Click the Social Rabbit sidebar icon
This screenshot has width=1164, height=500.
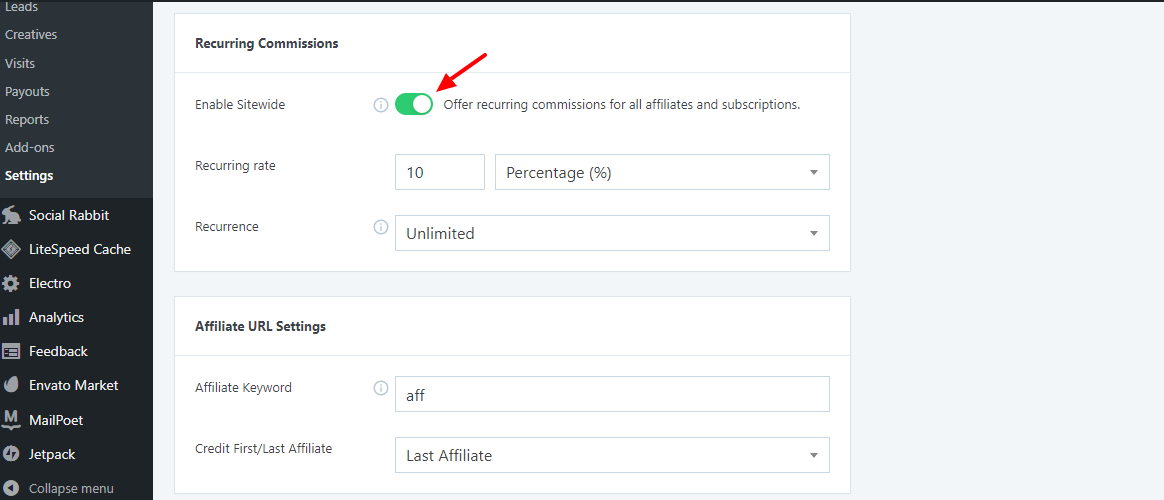click(12, 215)
